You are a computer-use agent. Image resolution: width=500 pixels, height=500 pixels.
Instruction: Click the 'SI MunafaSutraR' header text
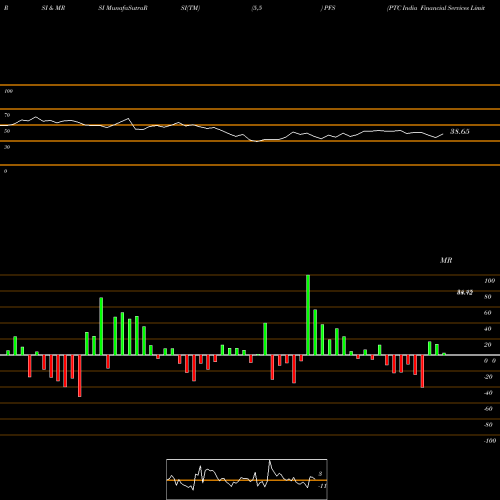(x=123, y=8)
